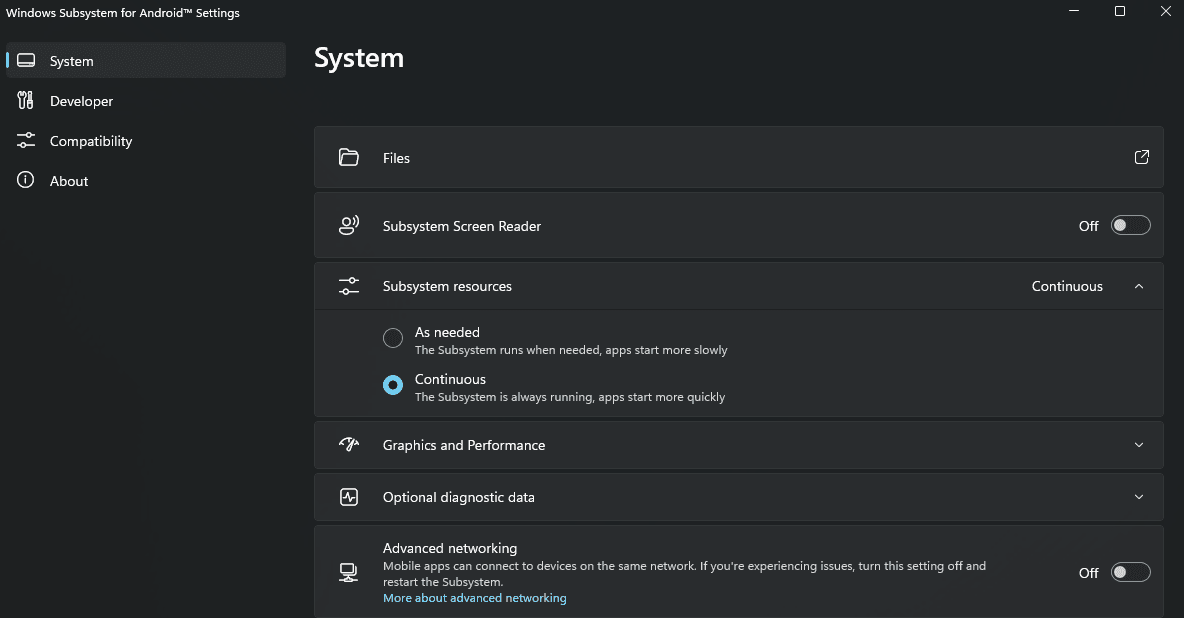Maximize the WSA Settings window
This screenshot has height=618, width=1184.
pos(1120,11)
